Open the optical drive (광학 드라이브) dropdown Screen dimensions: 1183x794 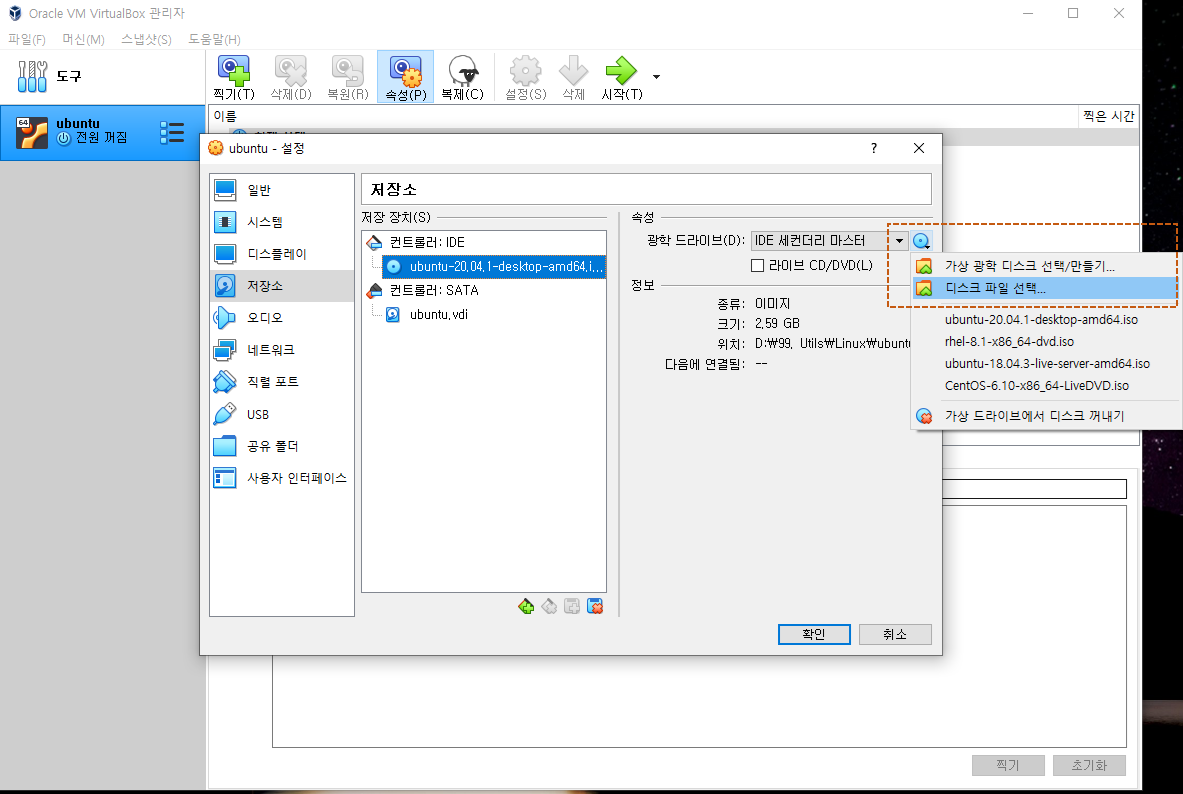[x=829, y=241]
